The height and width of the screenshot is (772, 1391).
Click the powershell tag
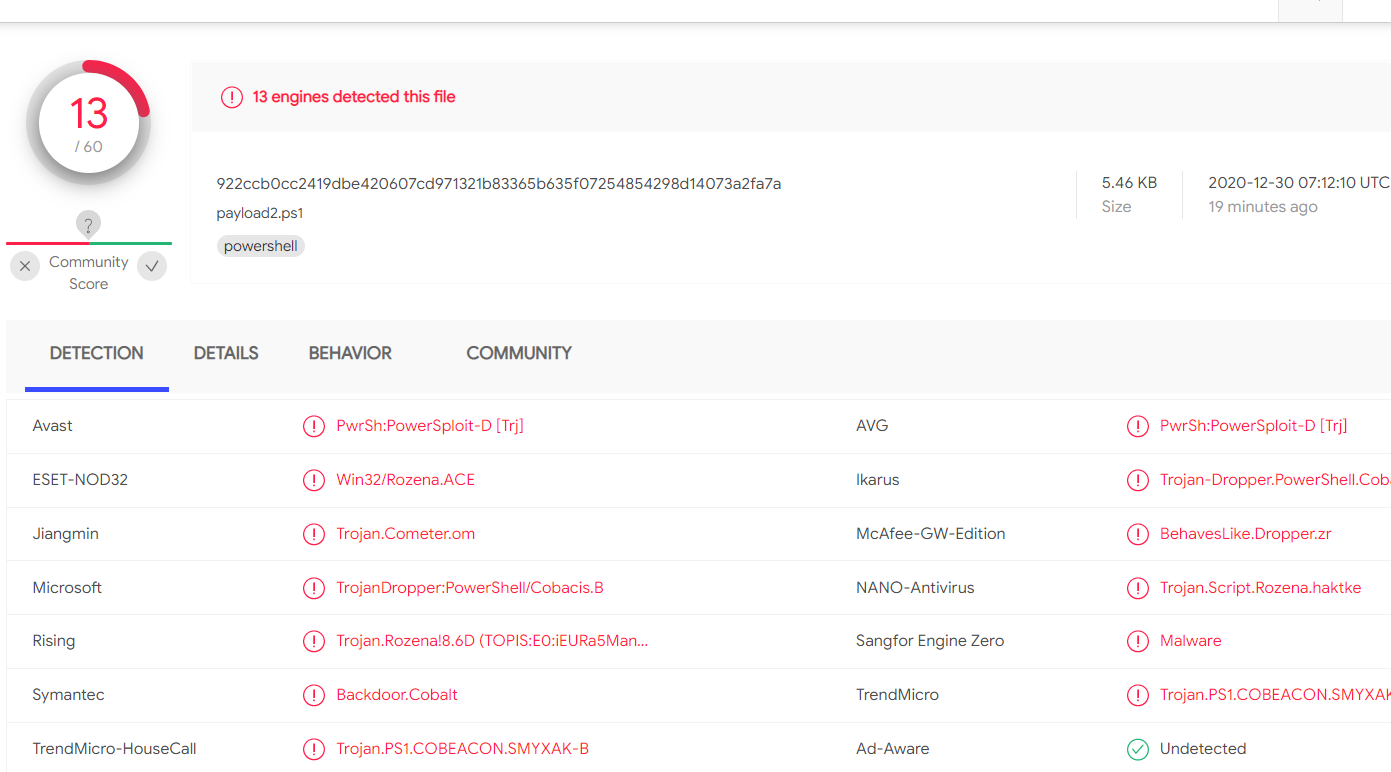261,246
